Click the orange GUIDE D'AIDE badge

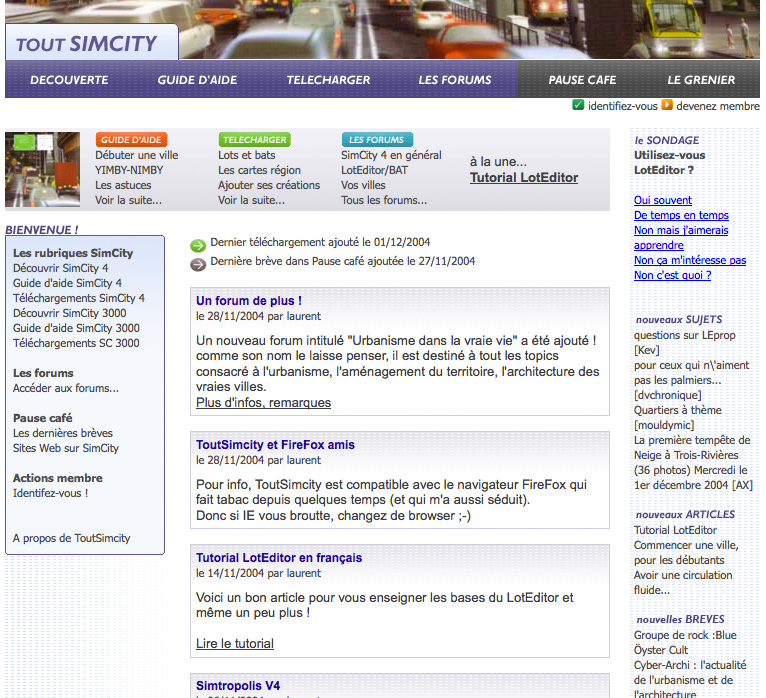[x=131, y=140]
